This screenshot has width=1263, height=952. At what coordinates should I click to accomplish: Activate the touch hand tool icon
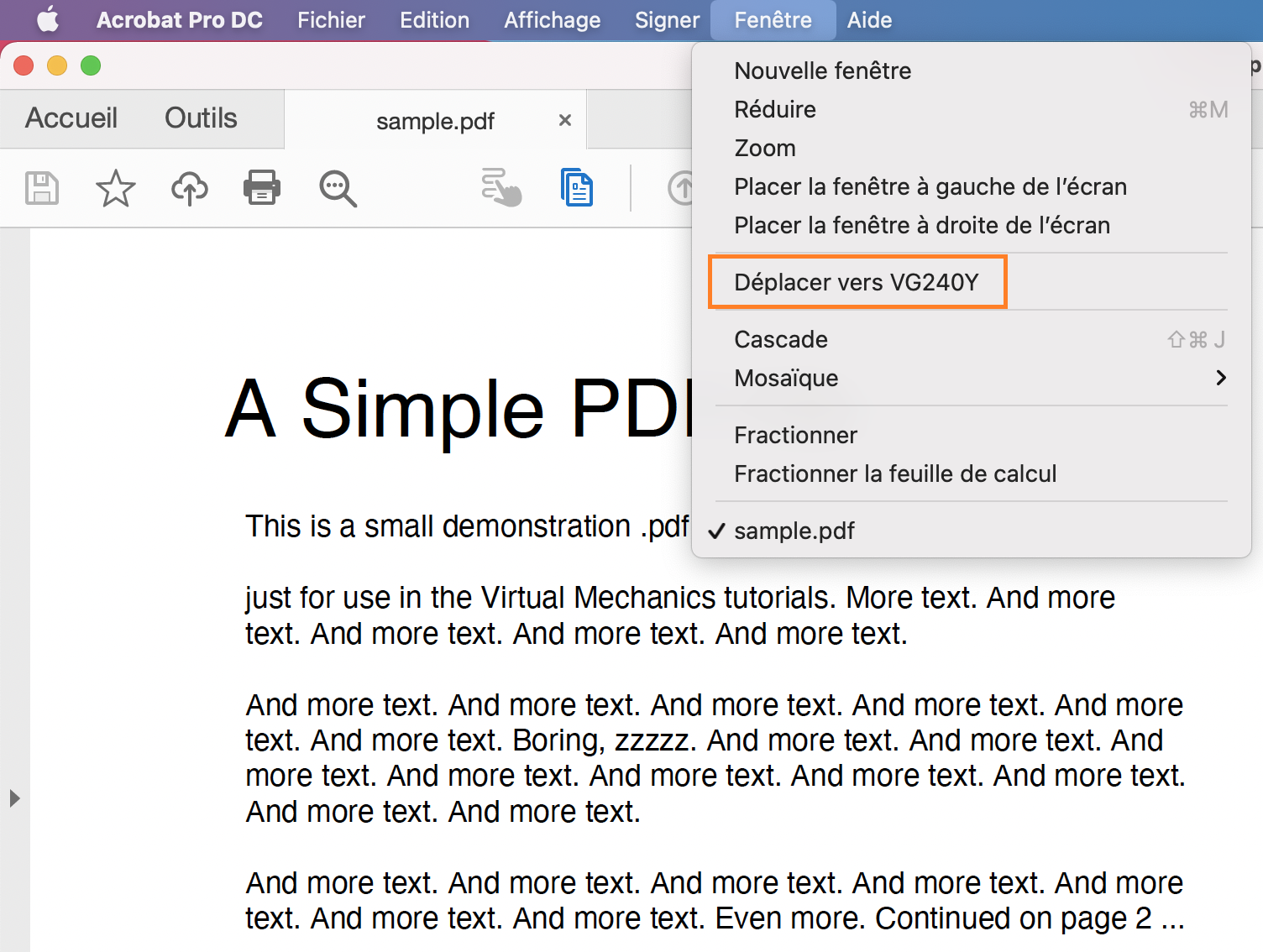coord(501,187)
